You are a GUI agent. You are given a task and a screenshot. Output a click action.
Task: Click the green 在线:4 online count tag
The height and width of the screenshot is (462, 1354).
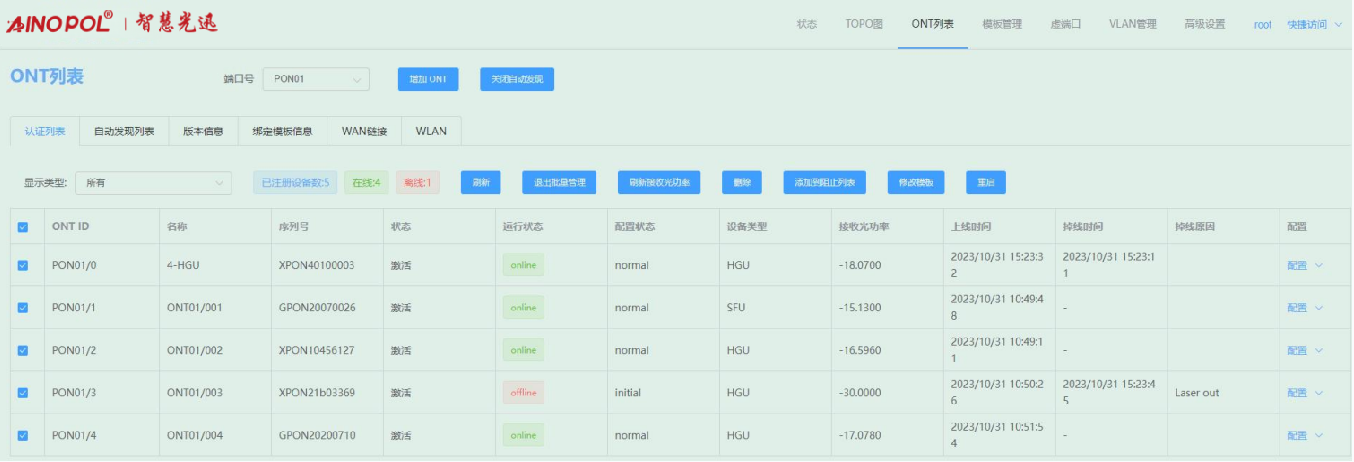367,182
